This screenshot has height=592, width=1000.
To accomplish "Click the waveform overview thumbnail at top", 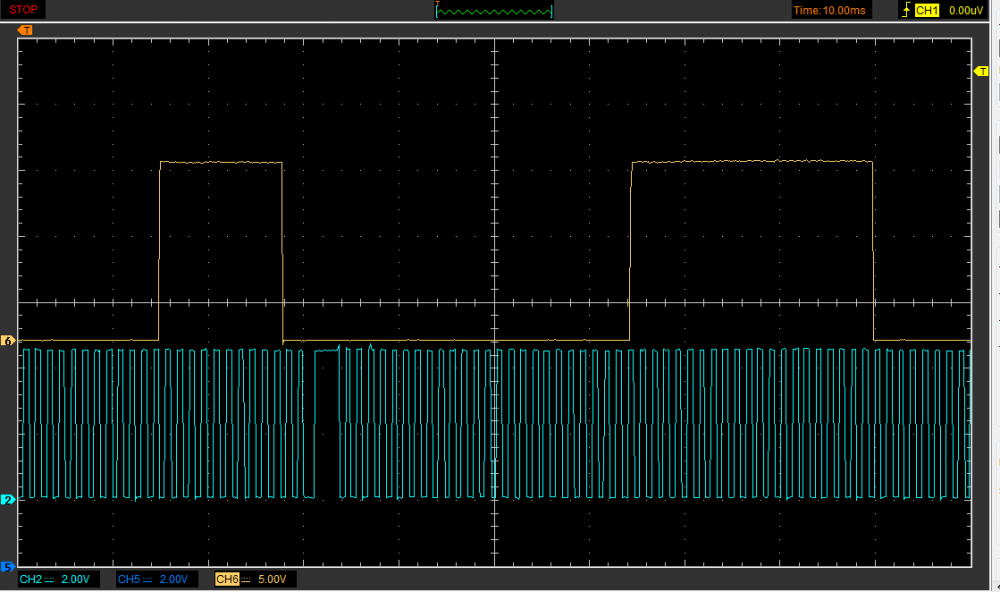I will pyautogui.click(x=494, y=10).
